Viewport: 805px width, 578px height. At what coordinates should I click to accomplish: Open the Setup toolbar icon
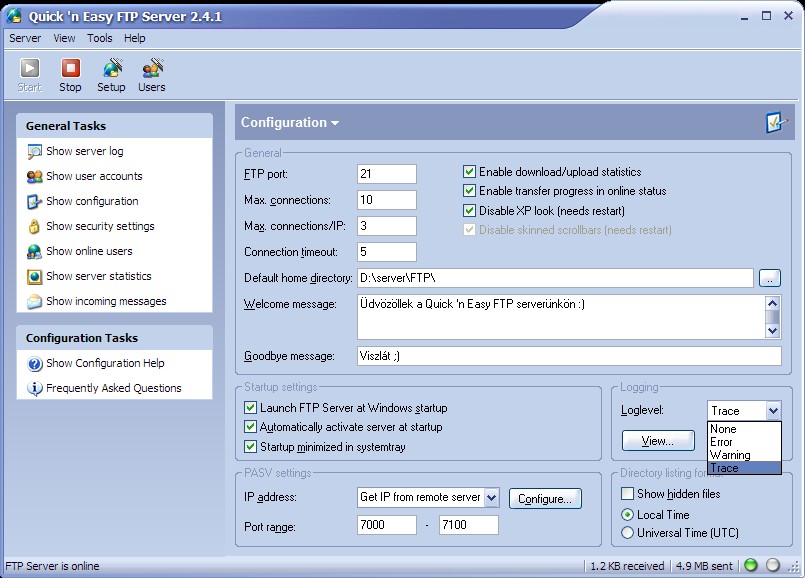[111, 68]
